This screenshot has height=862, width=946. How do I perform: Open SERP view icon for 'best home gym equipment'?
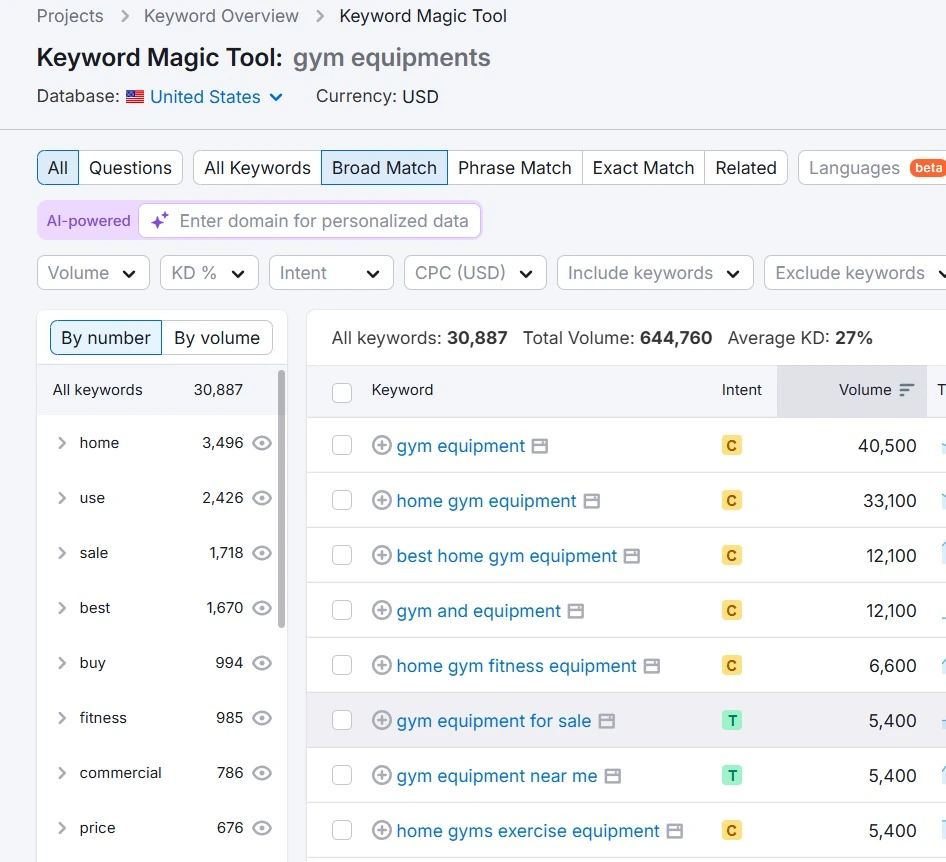click(632, 556)
